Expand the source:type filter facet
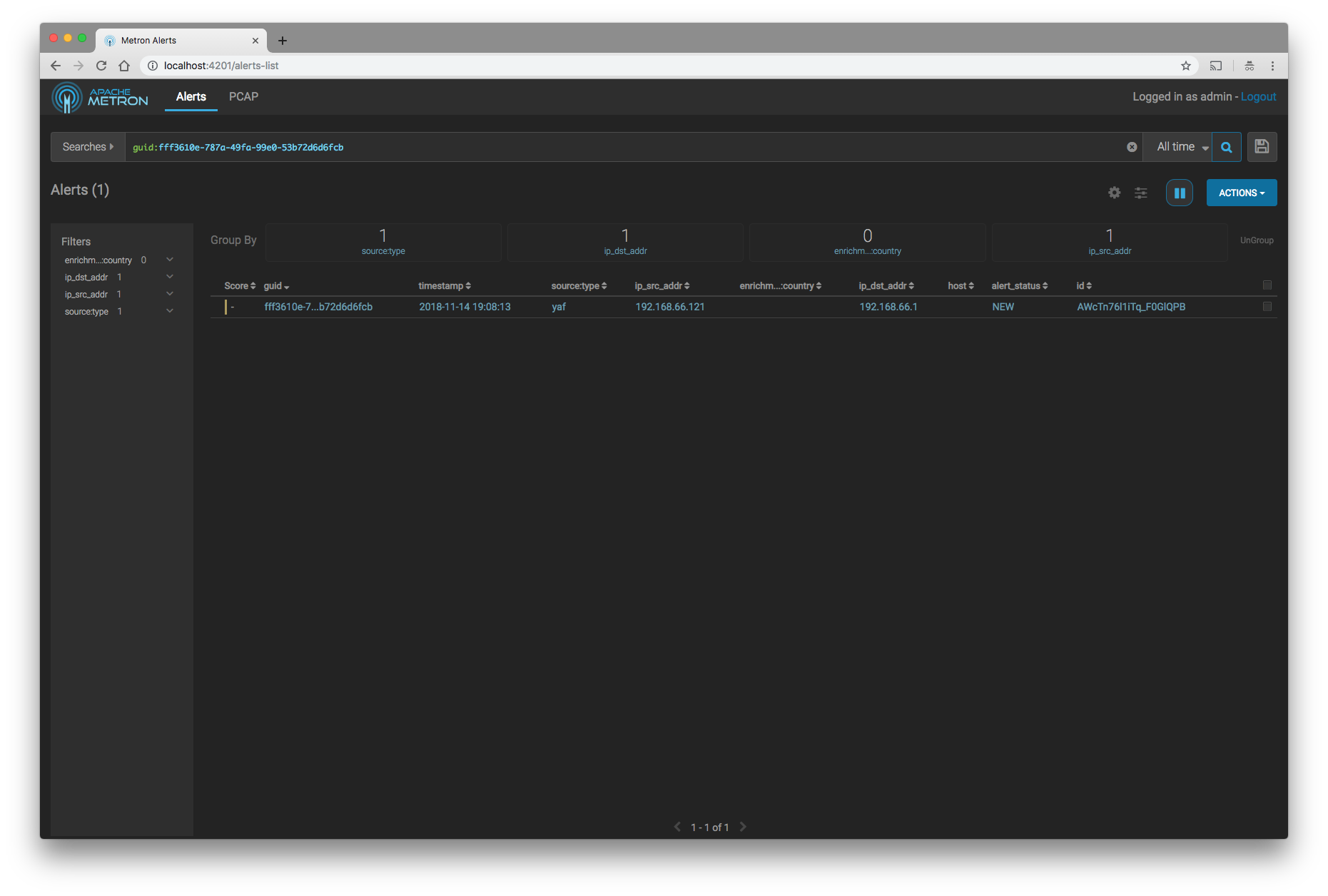Viewport: 1328px width, 896px height. [169, 311]
